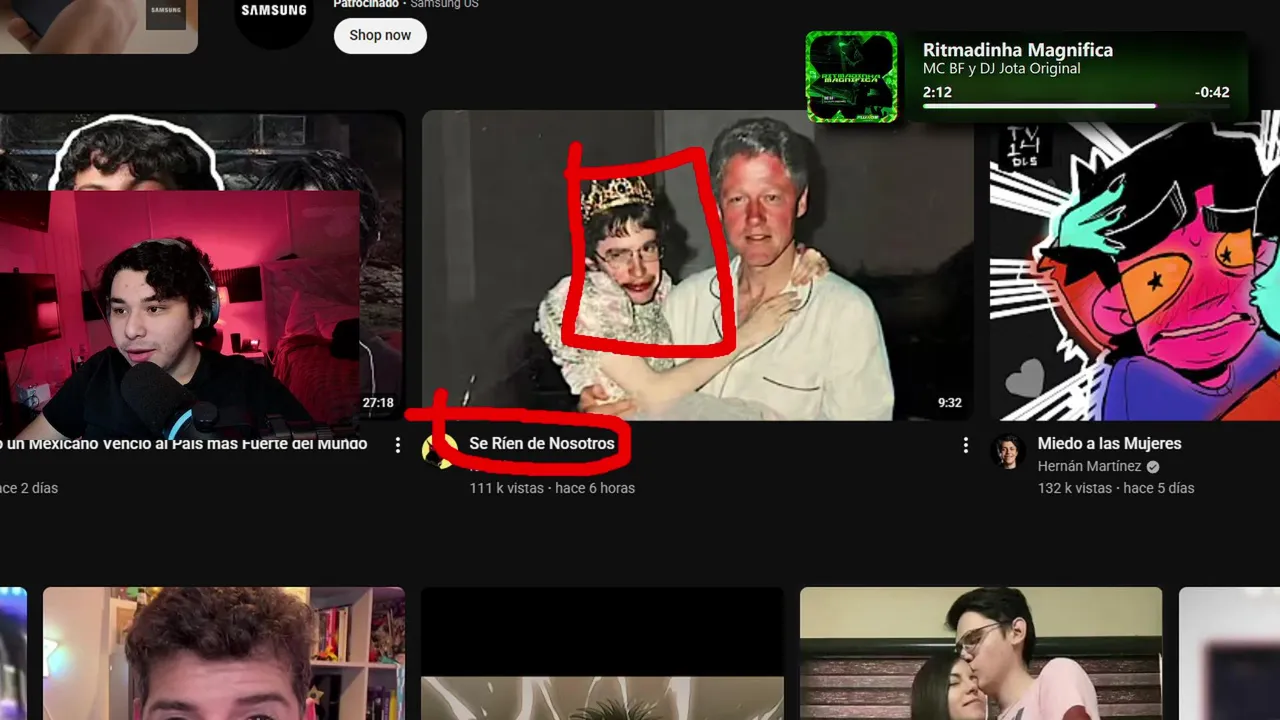Open title Mexicano Venció al País mas Fuerte

tap(184, 443)
